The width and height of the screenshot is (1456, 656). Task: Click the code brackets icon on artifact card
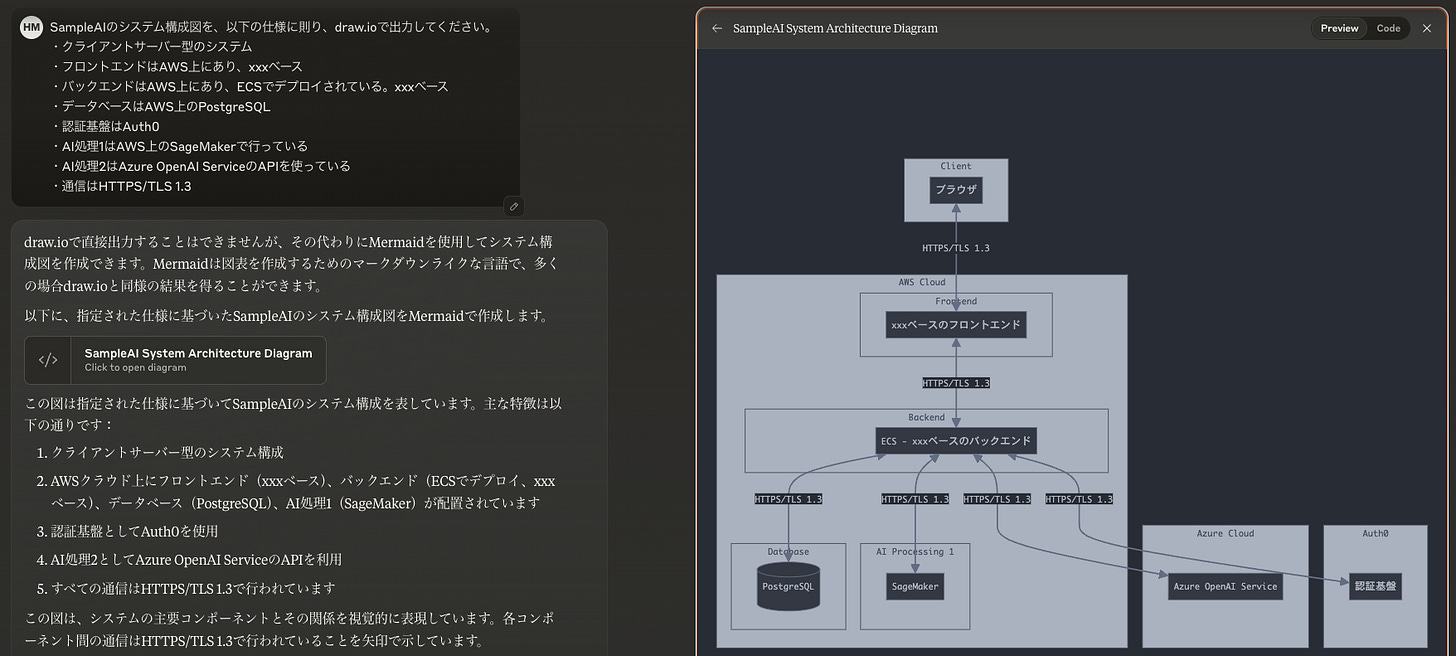tap(48, 360)
